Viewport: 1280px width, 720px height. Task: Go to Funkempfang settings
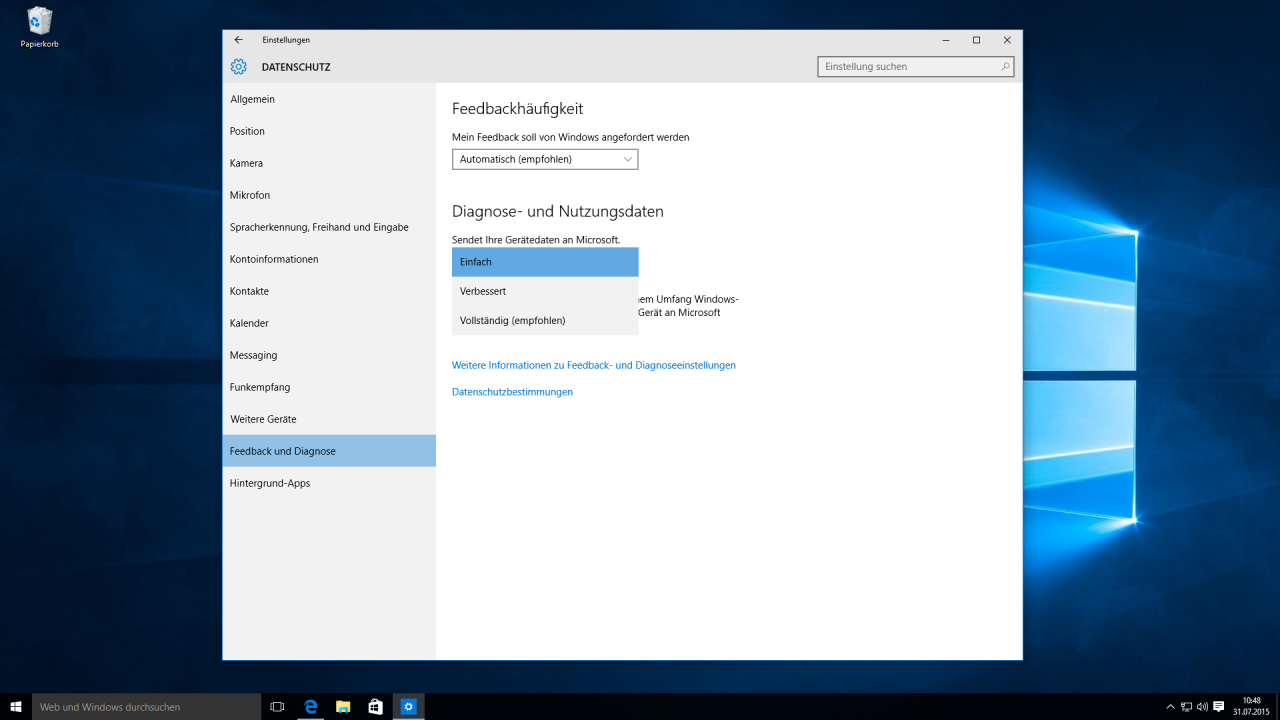click(x=329, y=387)
